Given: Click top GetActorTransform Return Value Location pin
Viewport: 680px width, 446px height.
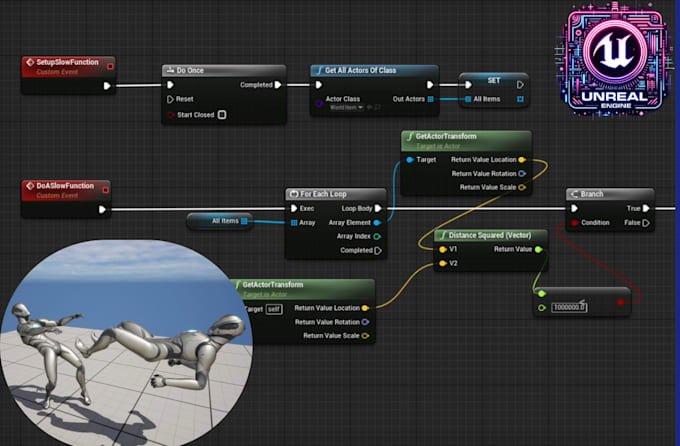Looking at the screenshot, I should pos(522,160).
